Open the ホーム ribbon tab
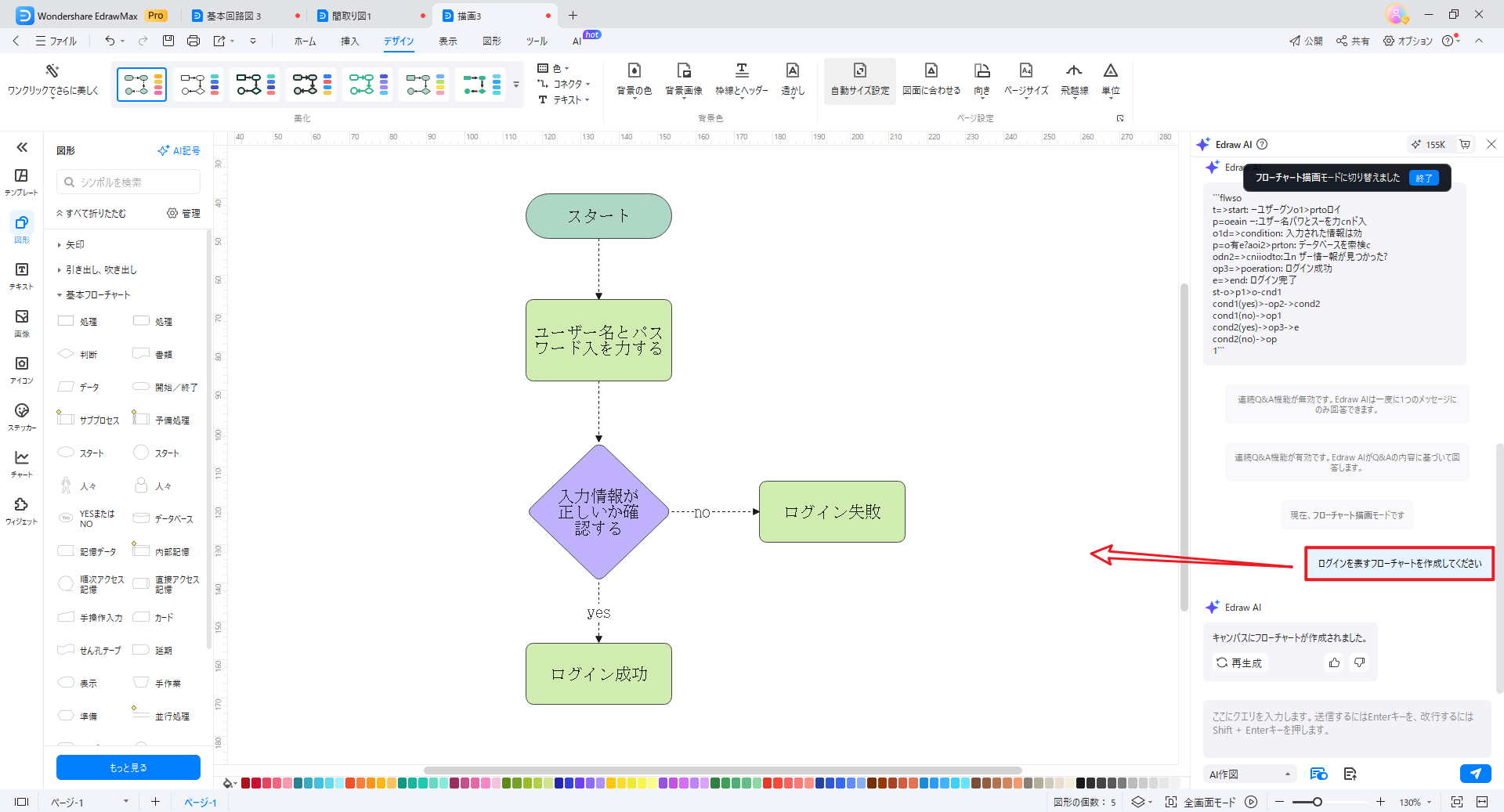1504x812 pixels. click(x=305, y=41)
